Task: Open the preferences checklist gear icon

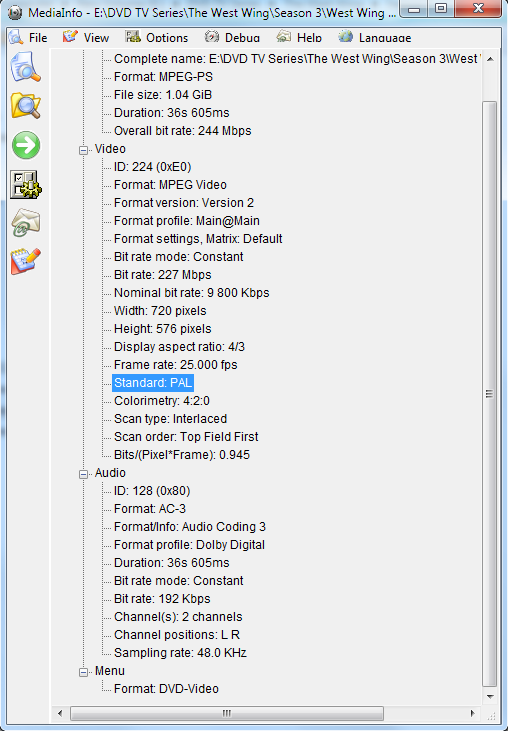Action: pyautogui.click(x=26, y=184)
